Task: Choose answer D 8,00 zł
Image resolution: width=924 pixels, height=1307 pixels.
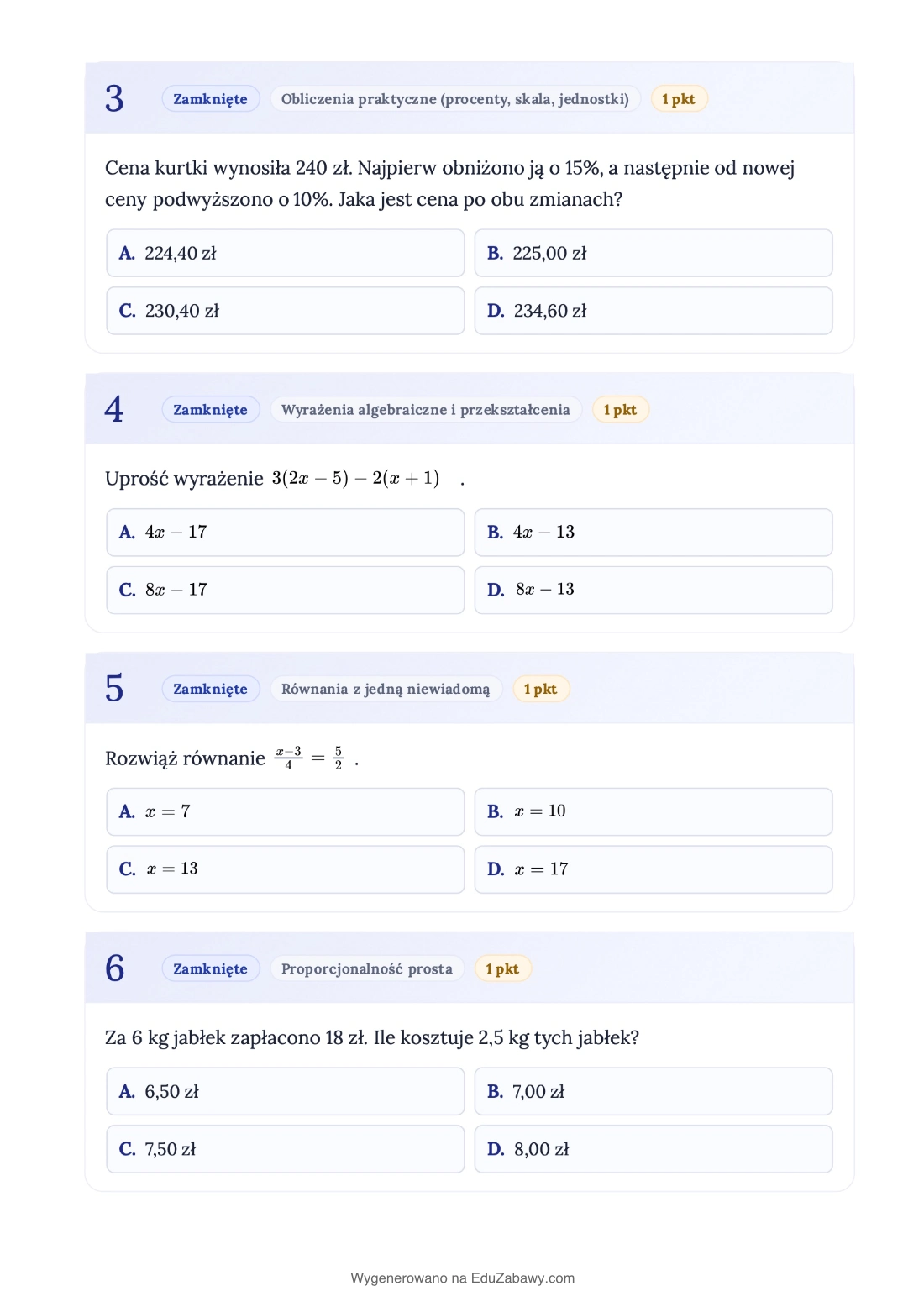Action: (653, 1148)
